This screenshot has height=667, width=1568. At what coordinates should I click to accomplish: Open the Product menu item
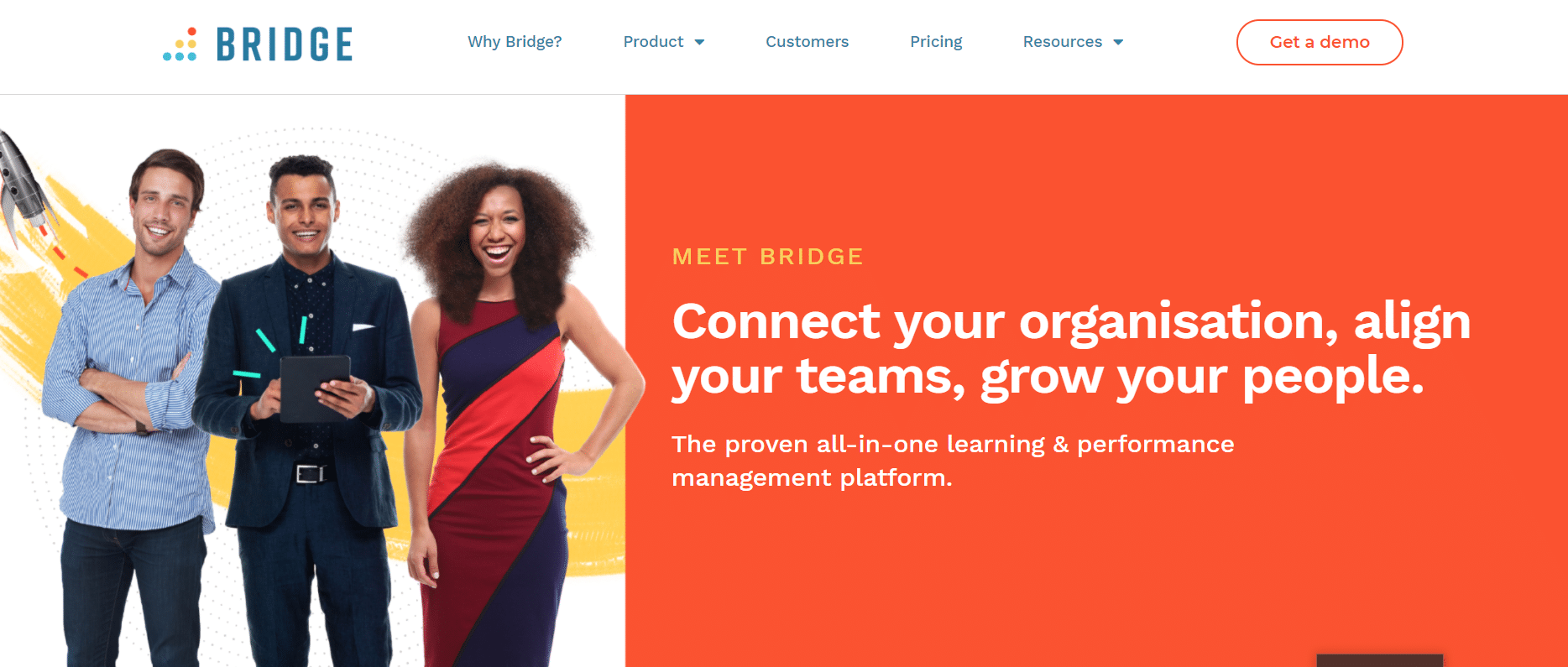click(x=653, y=42)
